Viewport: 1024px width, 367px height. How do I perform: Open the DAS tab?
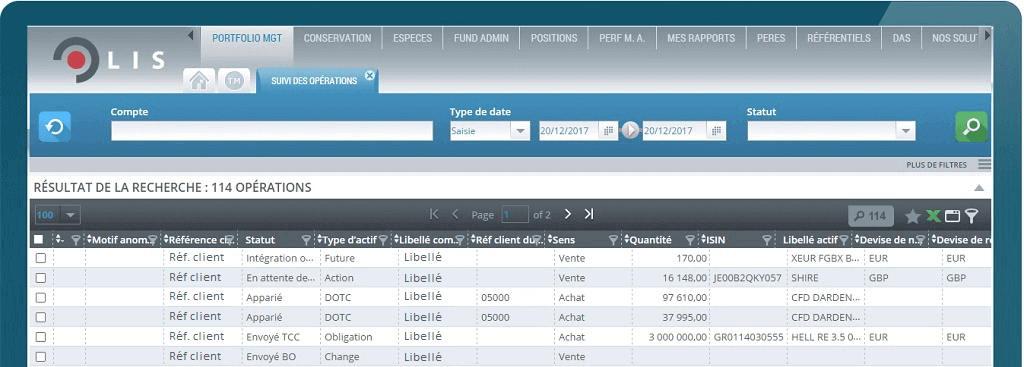pyautogui.click(x=901, y=38)
